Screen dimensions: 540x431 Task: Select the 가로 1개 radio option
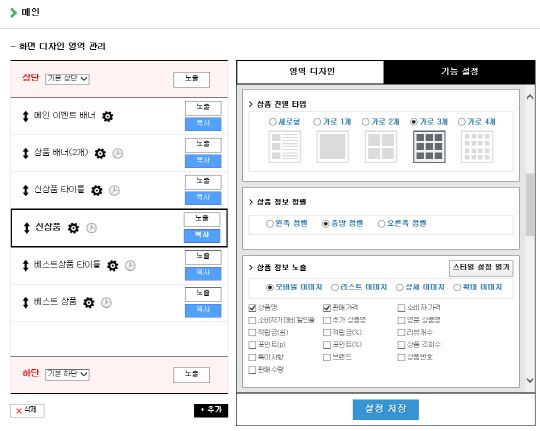point(317,122)
